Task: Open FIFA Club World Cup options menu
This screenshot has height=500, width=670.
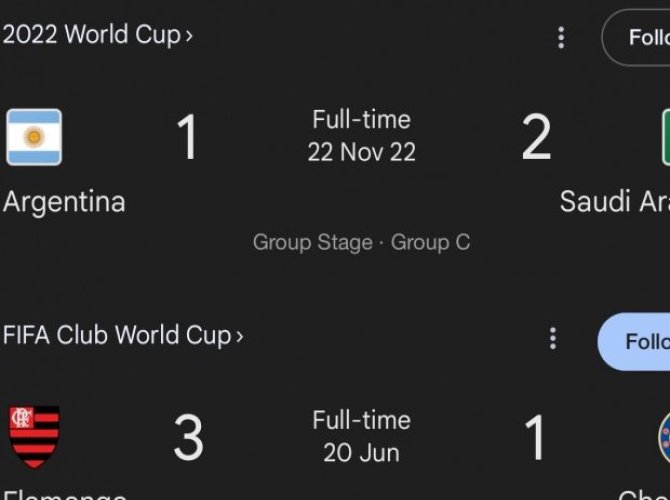Action: [x=553, y=338]
